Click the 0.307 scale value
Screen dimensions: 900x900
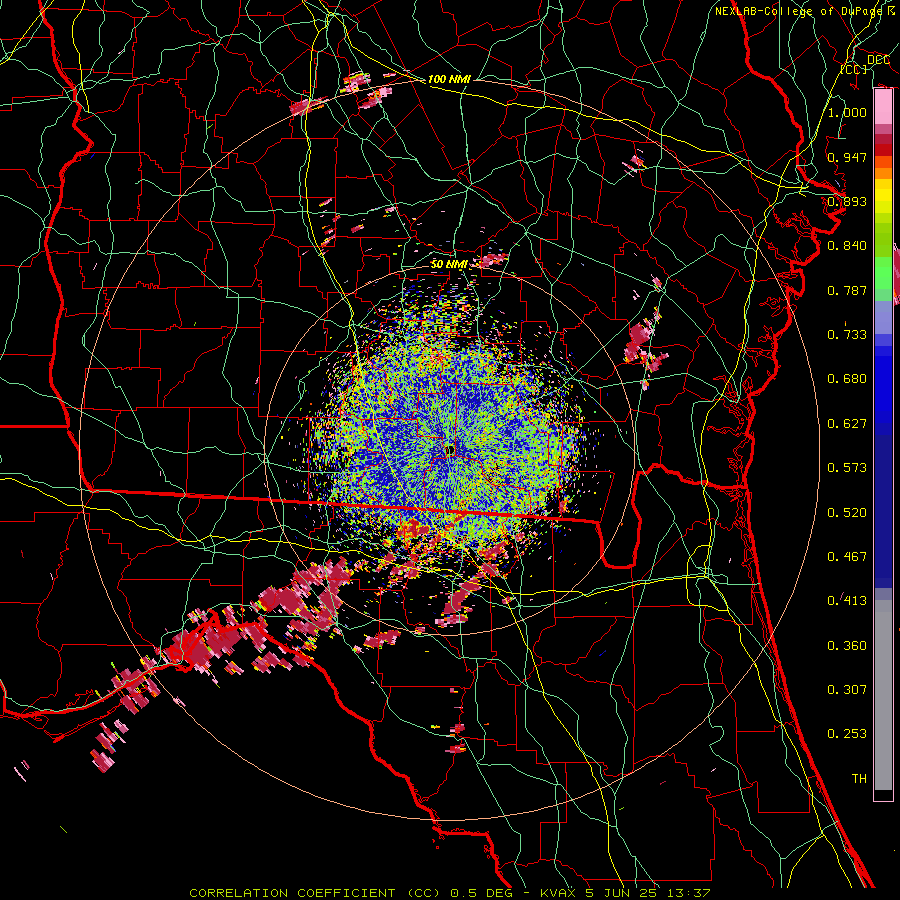coord(847,690)
